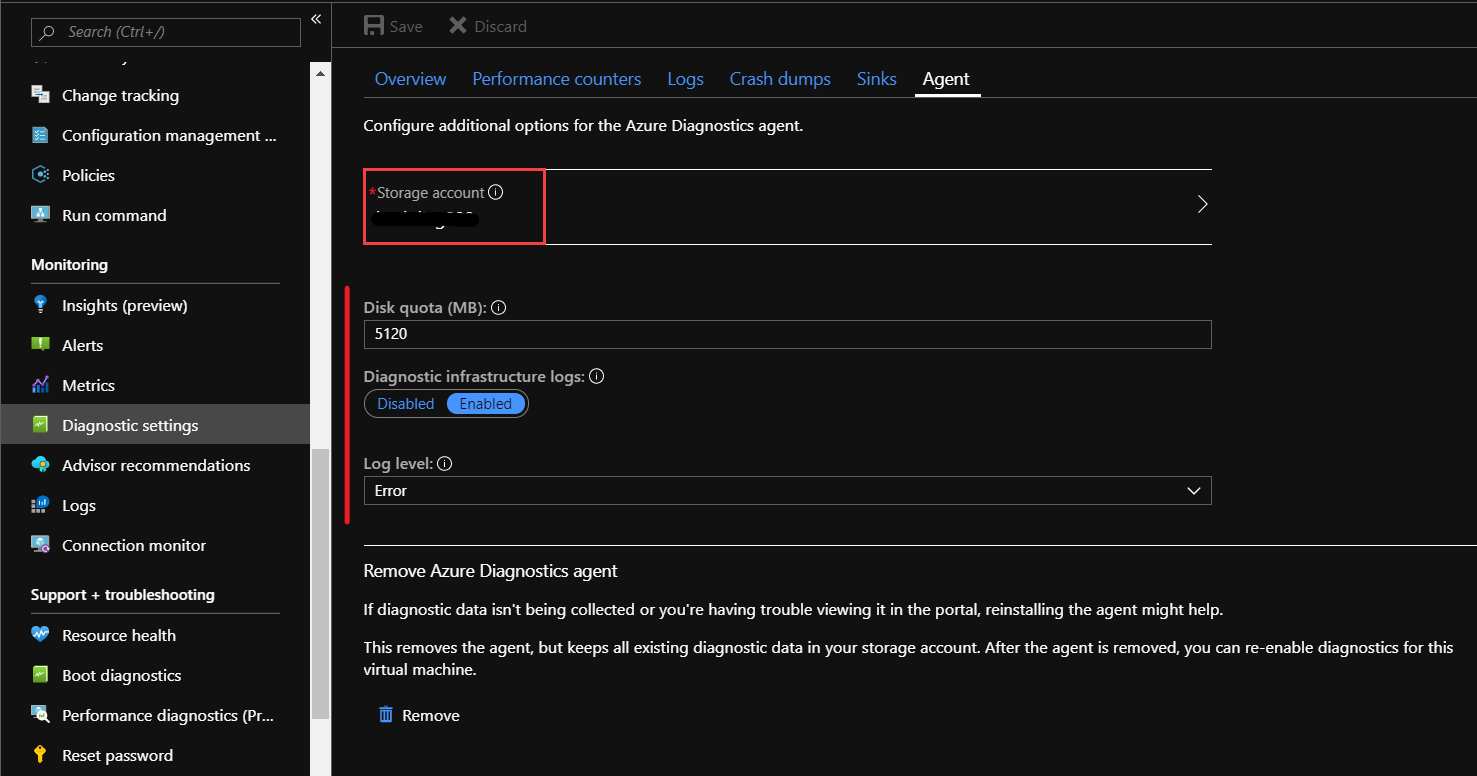Click the Save button label
Screen dimensions: 1477x776
[x=406, y=26]
